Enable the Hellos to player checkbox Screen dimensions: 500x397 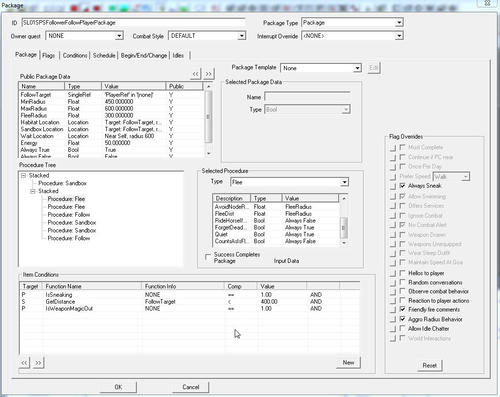pyautogui.click(x=402, y=273)
